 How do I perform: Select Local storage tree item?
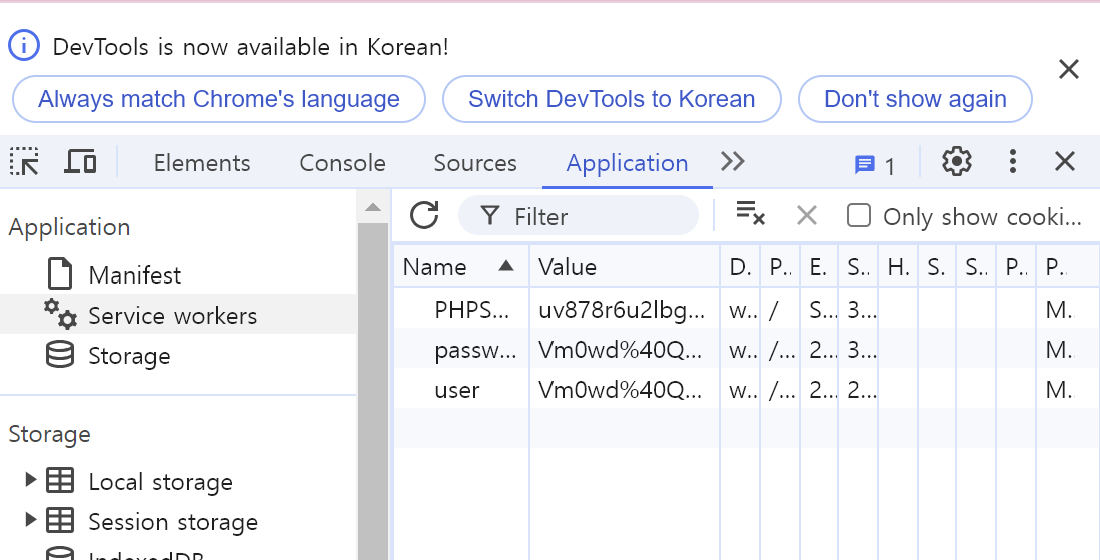[161, 482]
